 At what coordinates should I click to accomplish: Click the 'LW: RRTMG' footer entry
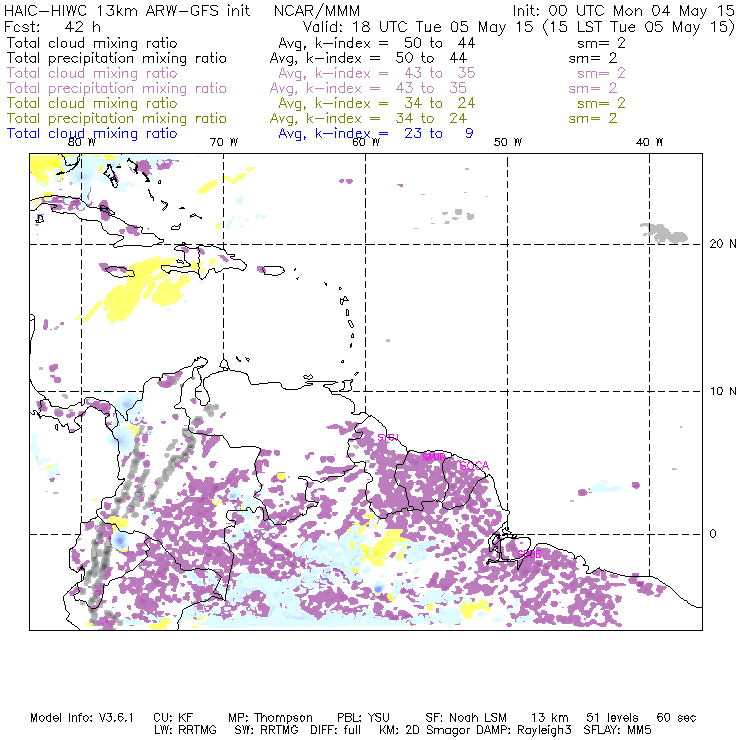point(185,730)
